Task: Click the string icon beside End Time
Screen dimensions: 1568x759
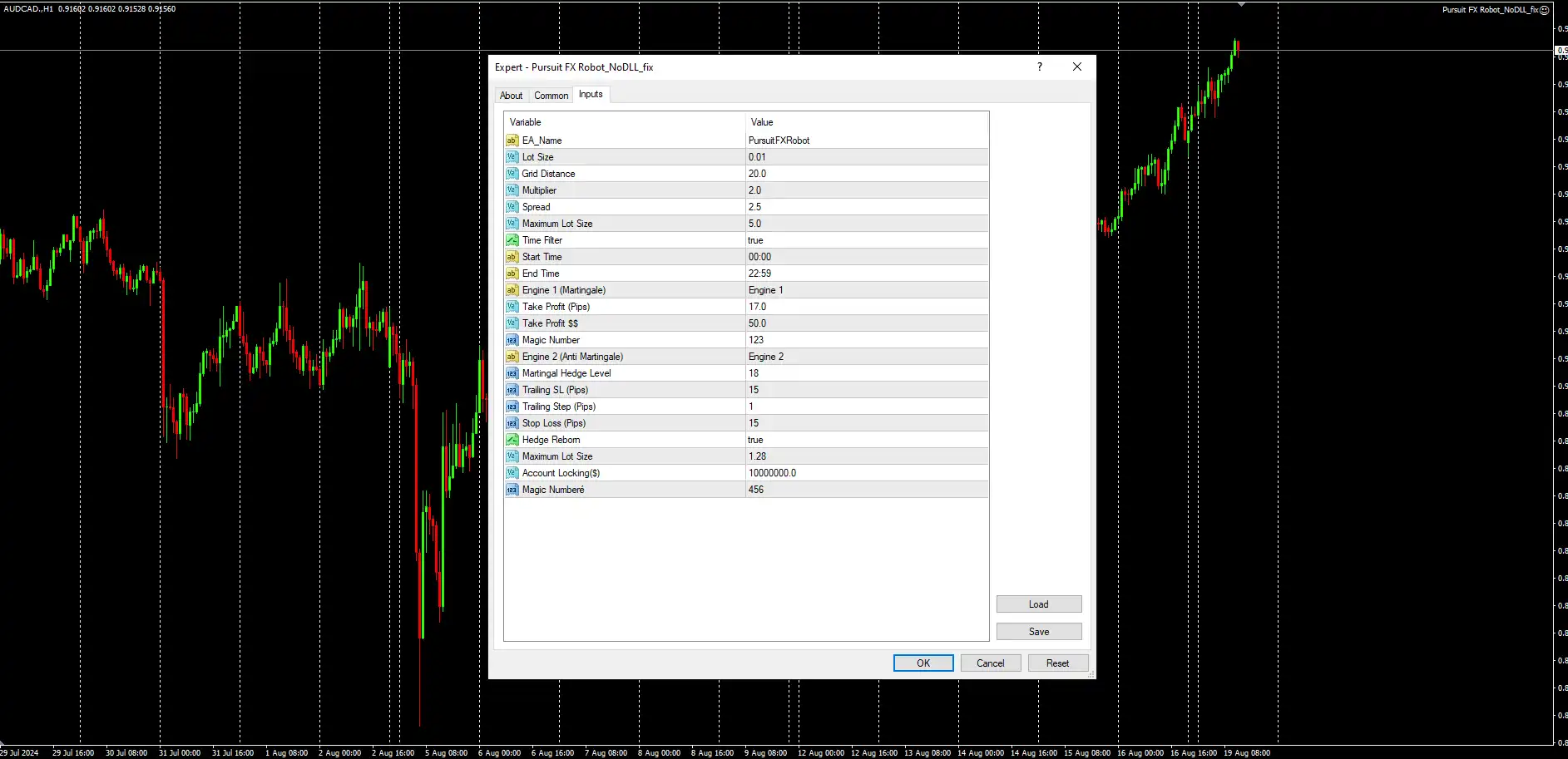Action: pos(512,274)
